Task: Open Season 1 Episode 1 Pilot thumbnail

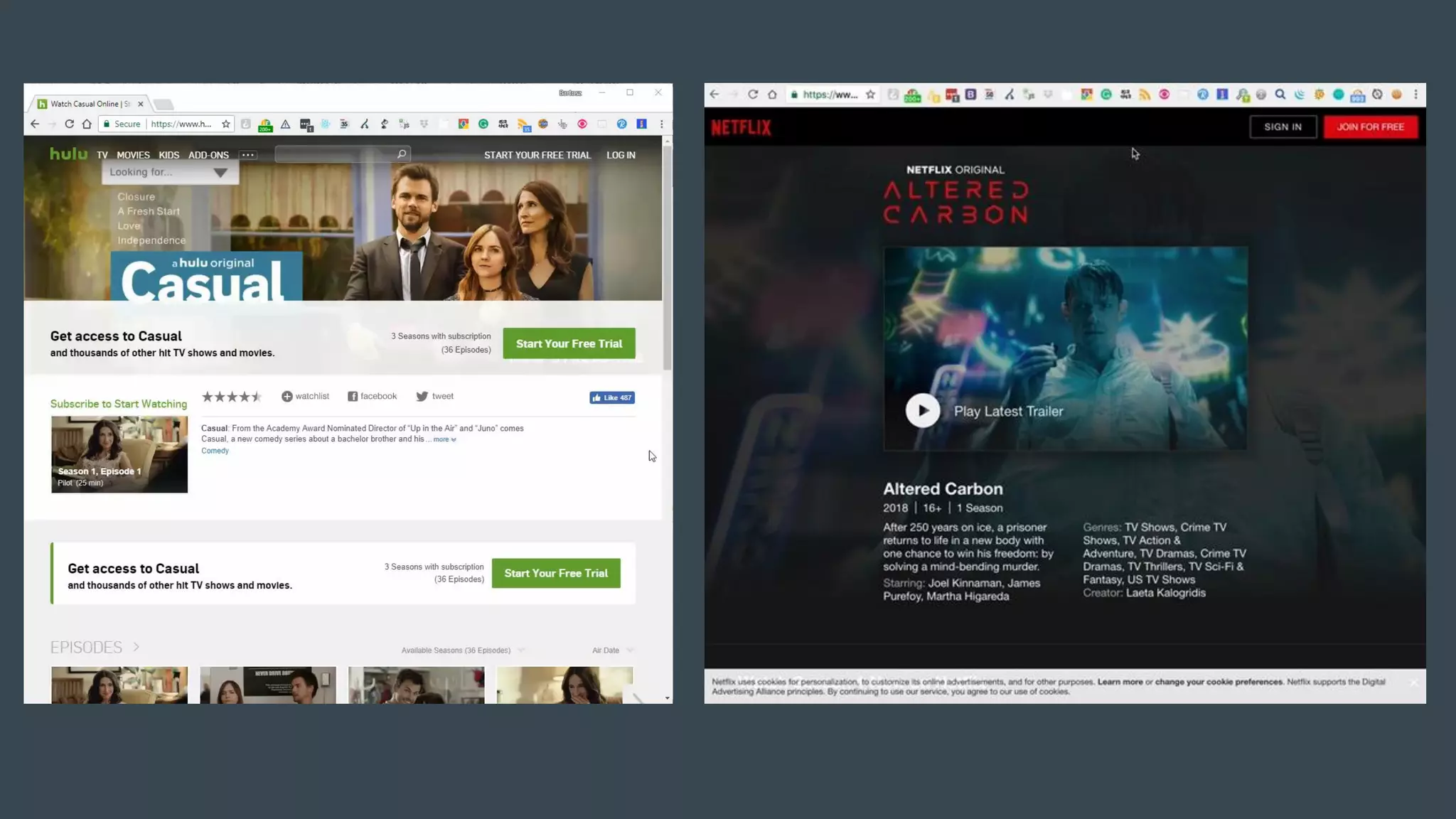Action: (119, 454)
